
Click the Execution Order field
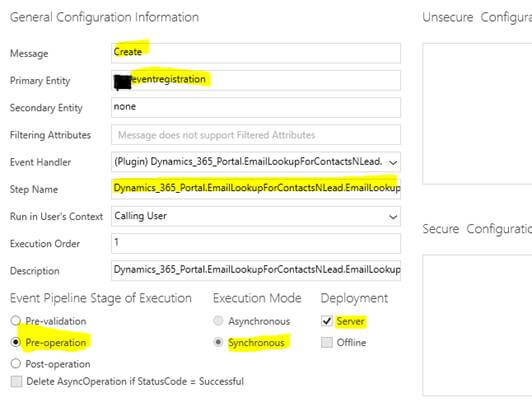click(x=256, y=243)
